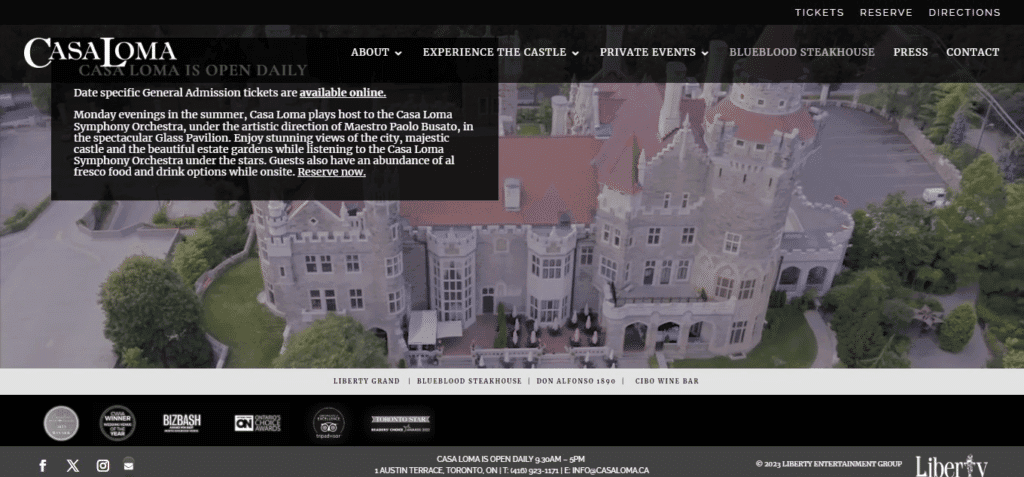Click the Liberty Entertainment Group logo
The height and width of the screenshot is (477, 1024).
(x=952, y=465)
